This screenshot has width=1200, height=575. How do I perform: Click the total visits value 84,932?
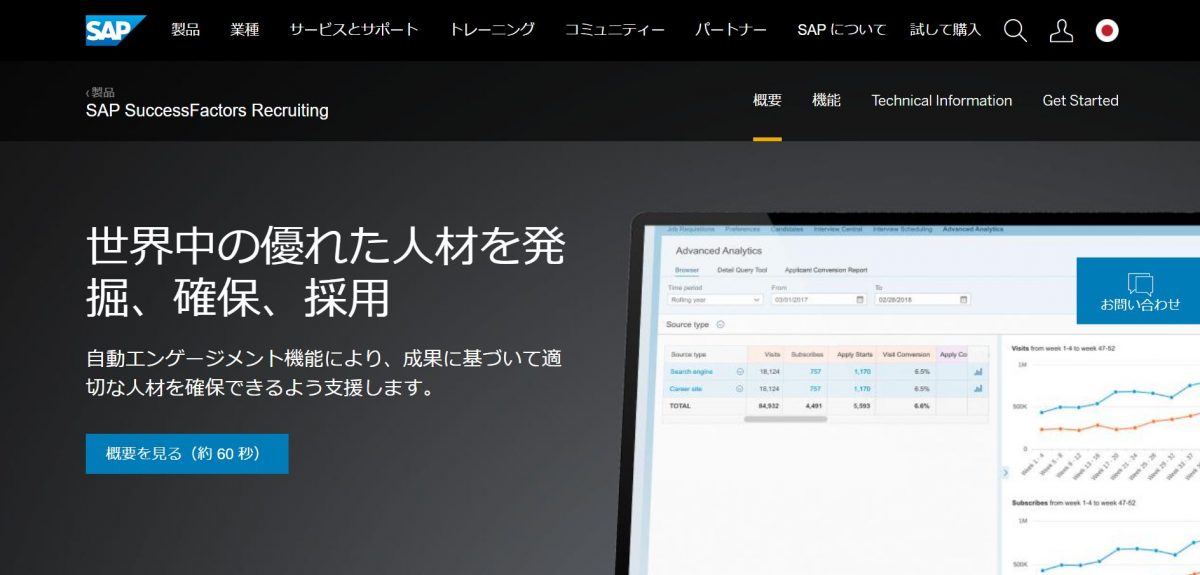[x=769, y=406]
